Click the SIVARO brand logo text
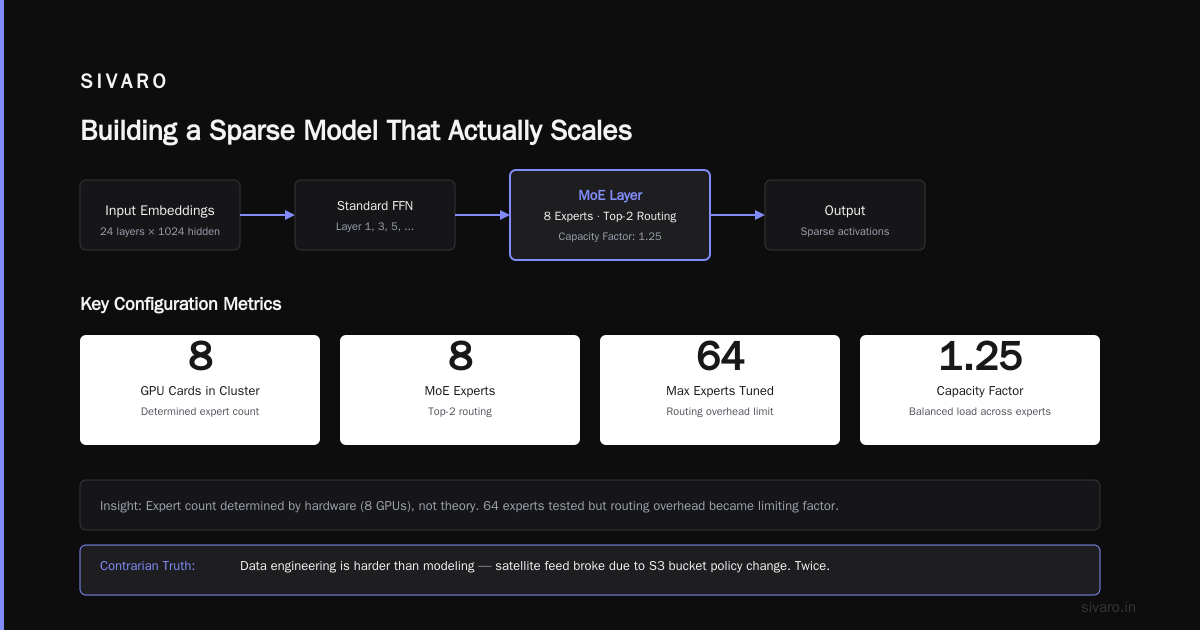Screen dimensions: 1200x630 [124, 82]
